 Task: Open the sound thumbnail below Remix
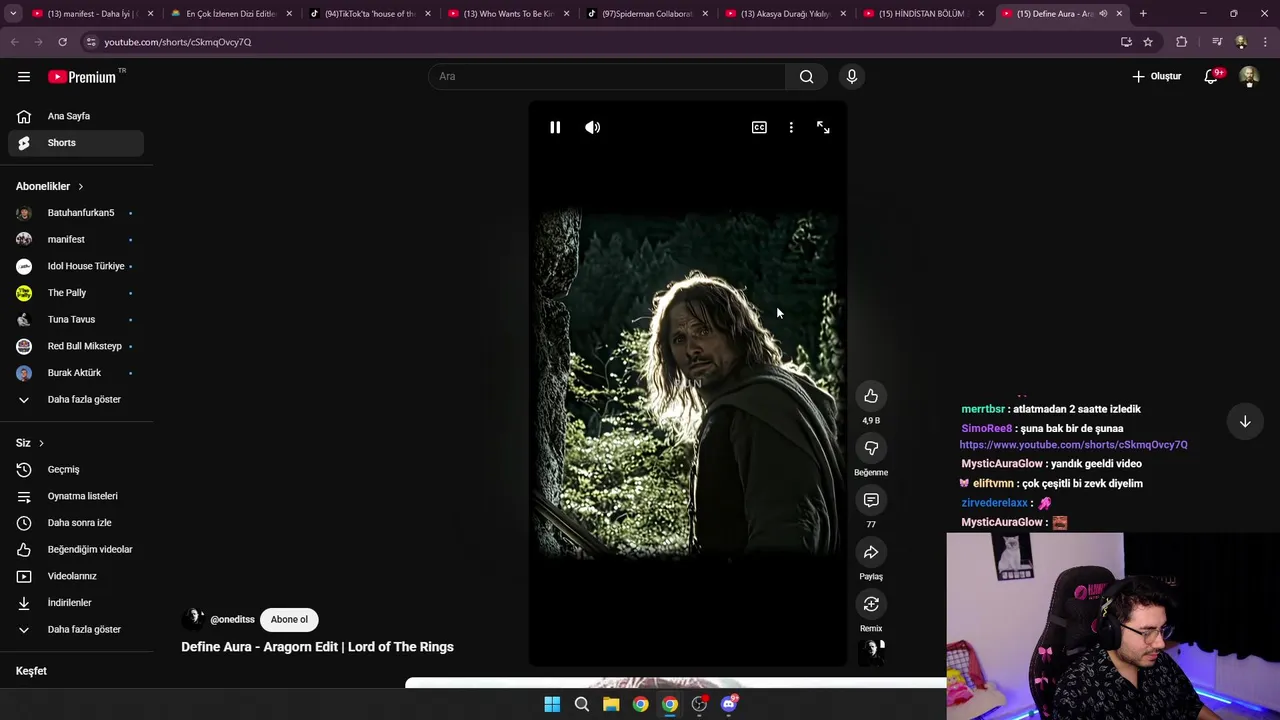(872, 652)
